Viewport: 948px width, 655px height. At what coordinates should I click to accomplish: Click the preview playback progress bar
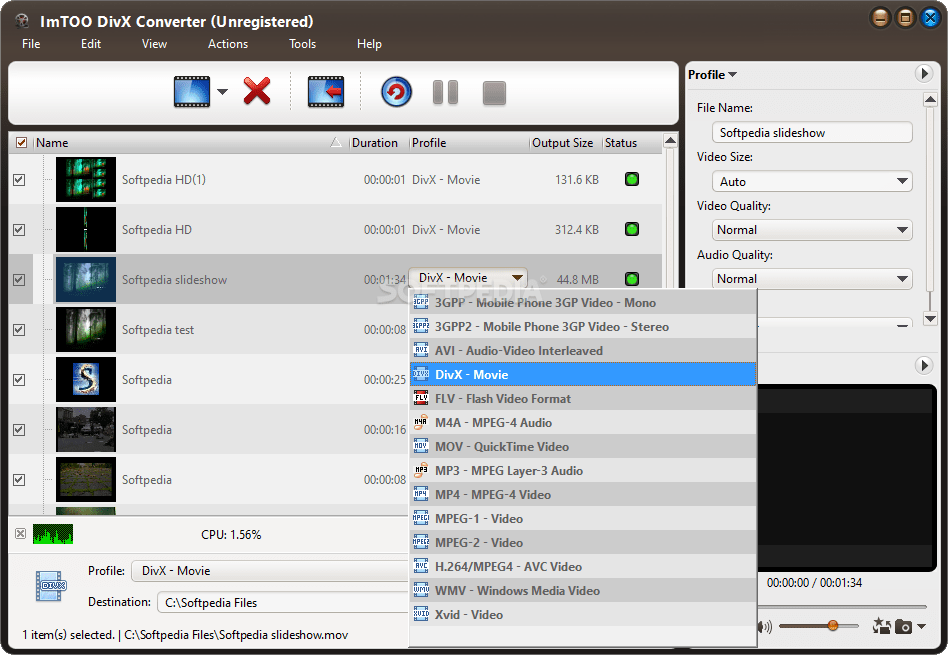(842, 606)
